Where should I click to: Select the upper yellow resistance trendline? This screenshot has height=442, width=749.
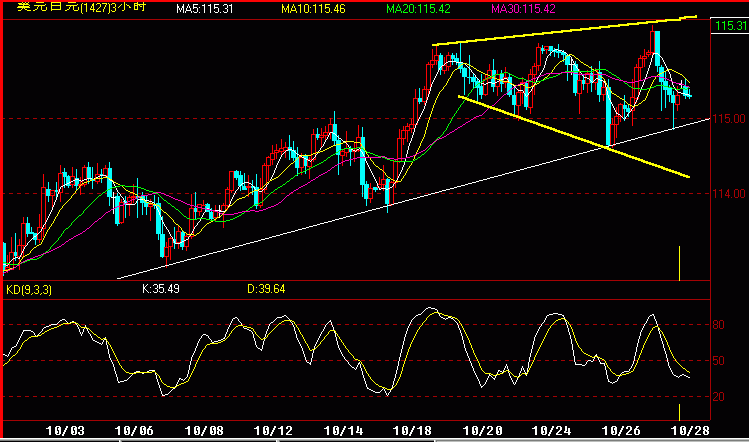564,32
